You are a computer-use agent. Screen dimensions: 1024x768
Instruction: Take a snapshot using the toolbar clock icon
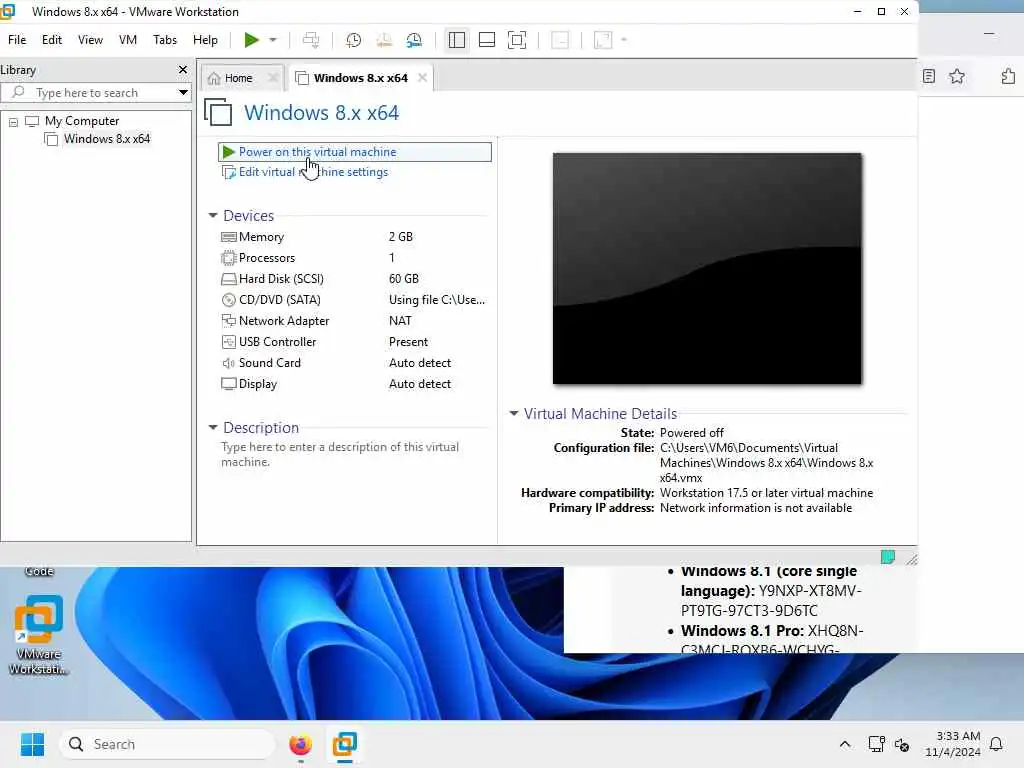coord(353,40)
